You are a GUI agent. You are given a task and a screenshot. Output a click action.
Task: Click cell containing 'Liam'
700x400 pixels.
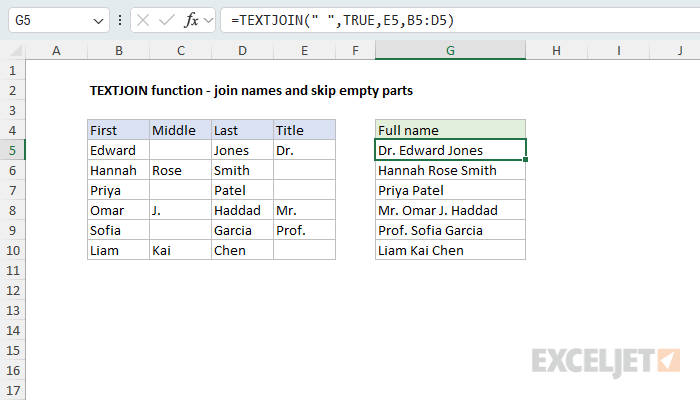click(119, 250)
